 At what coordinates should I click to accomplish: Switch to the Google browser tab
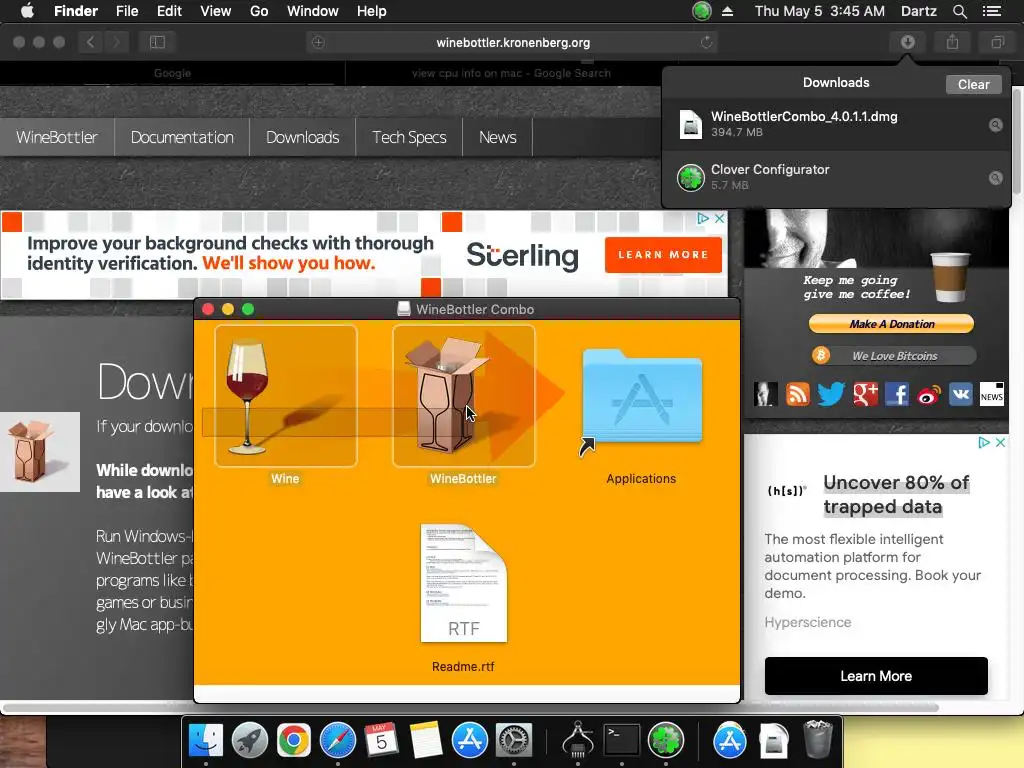(172, 73)
